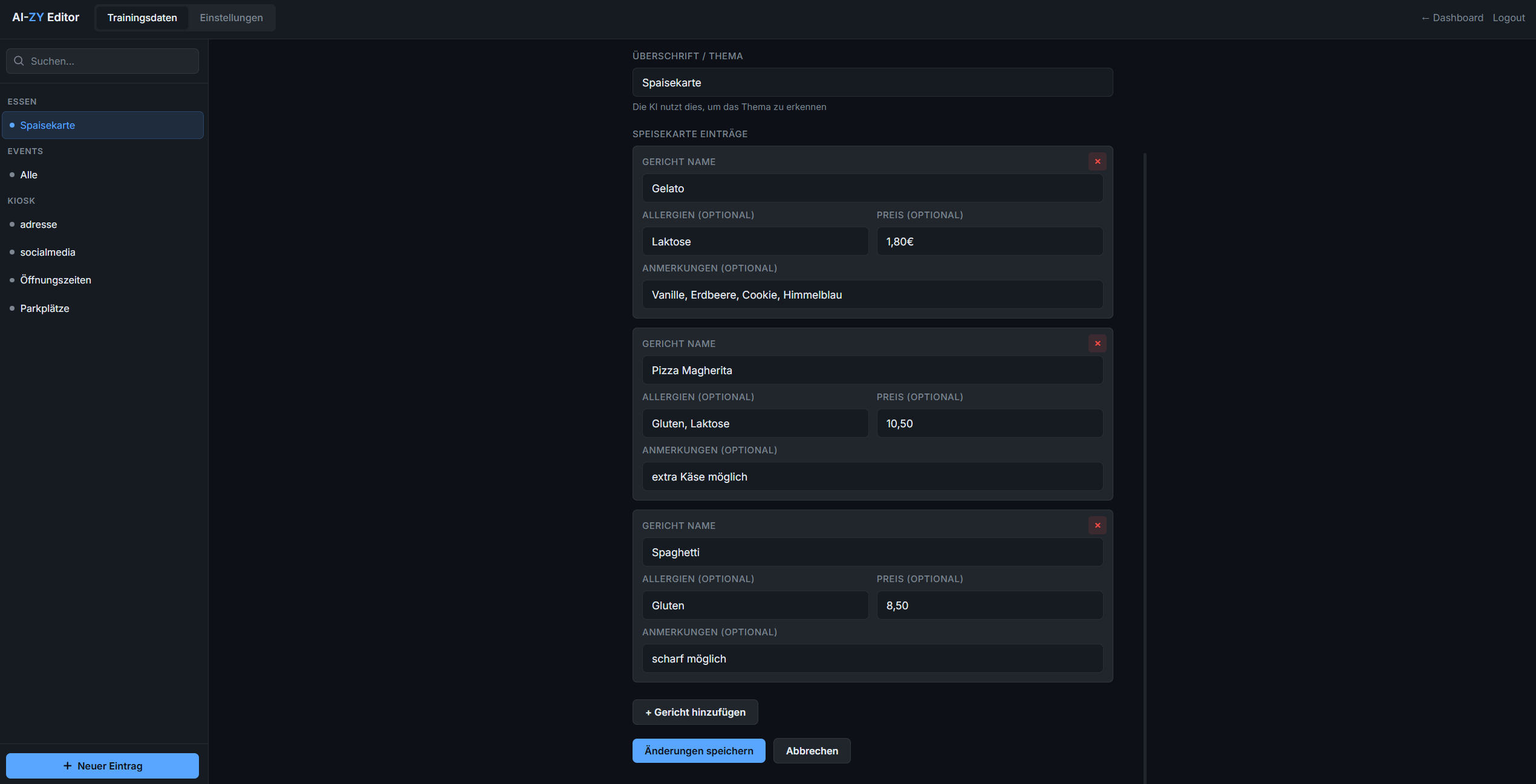Click the Logout link
This screenshot has width=1536, height=784.
click(x=1508, y=18)
